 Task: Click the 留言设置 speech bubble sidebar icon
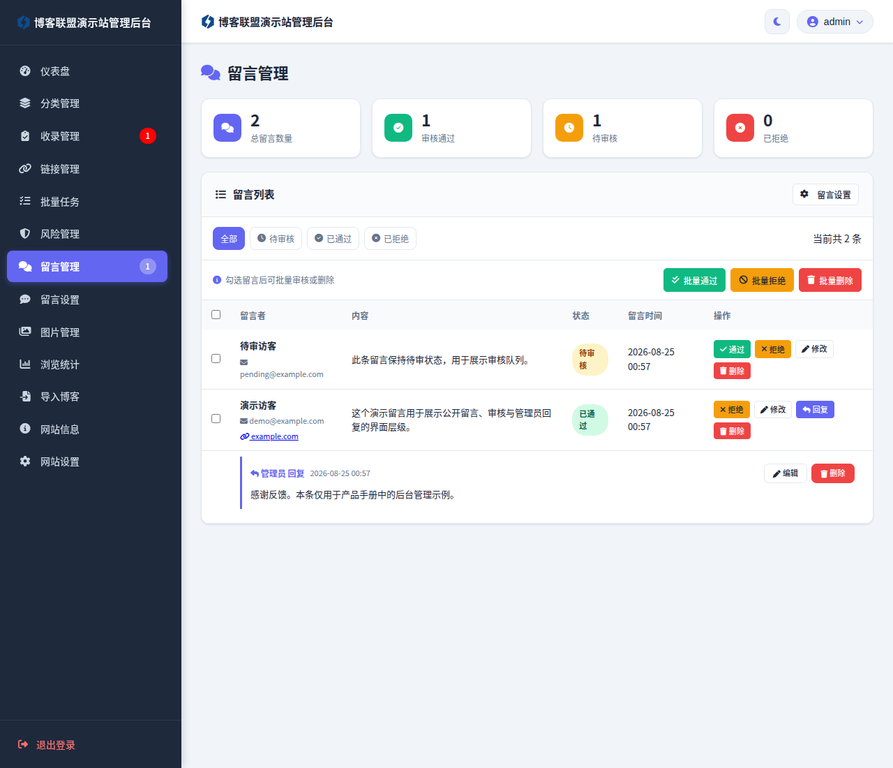tap(25, 299)
